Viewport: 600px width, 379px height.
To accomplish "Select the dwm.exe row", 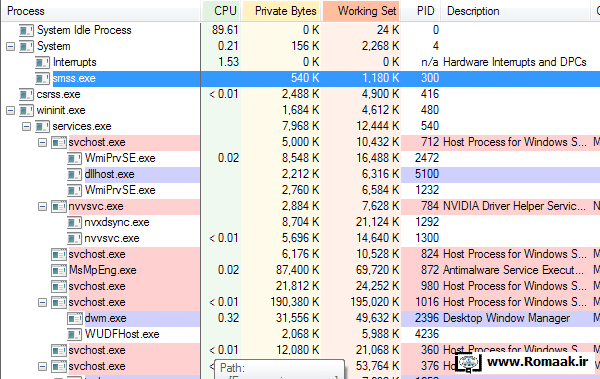I will [x=300, y=319].
